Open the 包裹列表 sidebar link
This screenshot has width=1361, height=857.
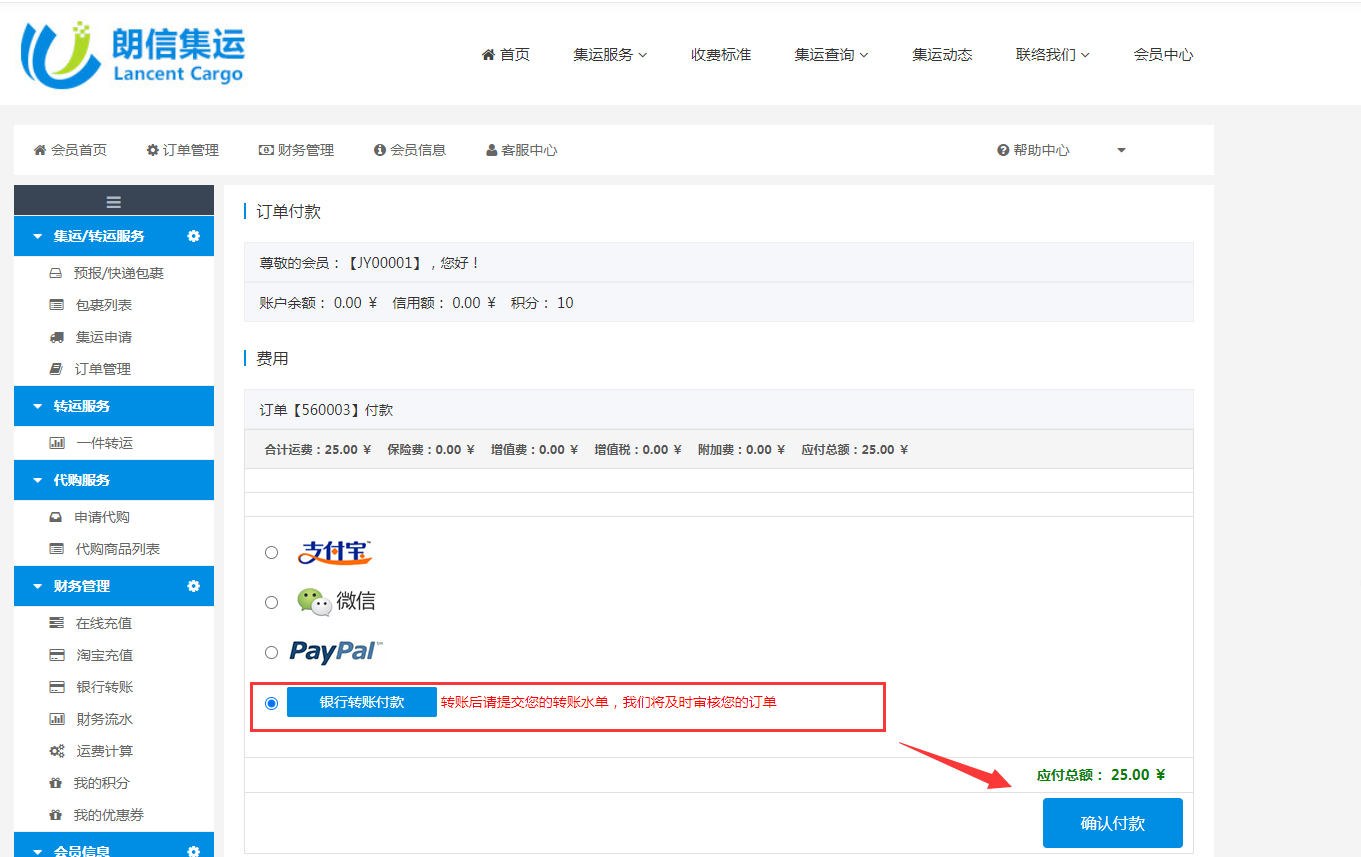pyautogui.click(x=104, y=305)
